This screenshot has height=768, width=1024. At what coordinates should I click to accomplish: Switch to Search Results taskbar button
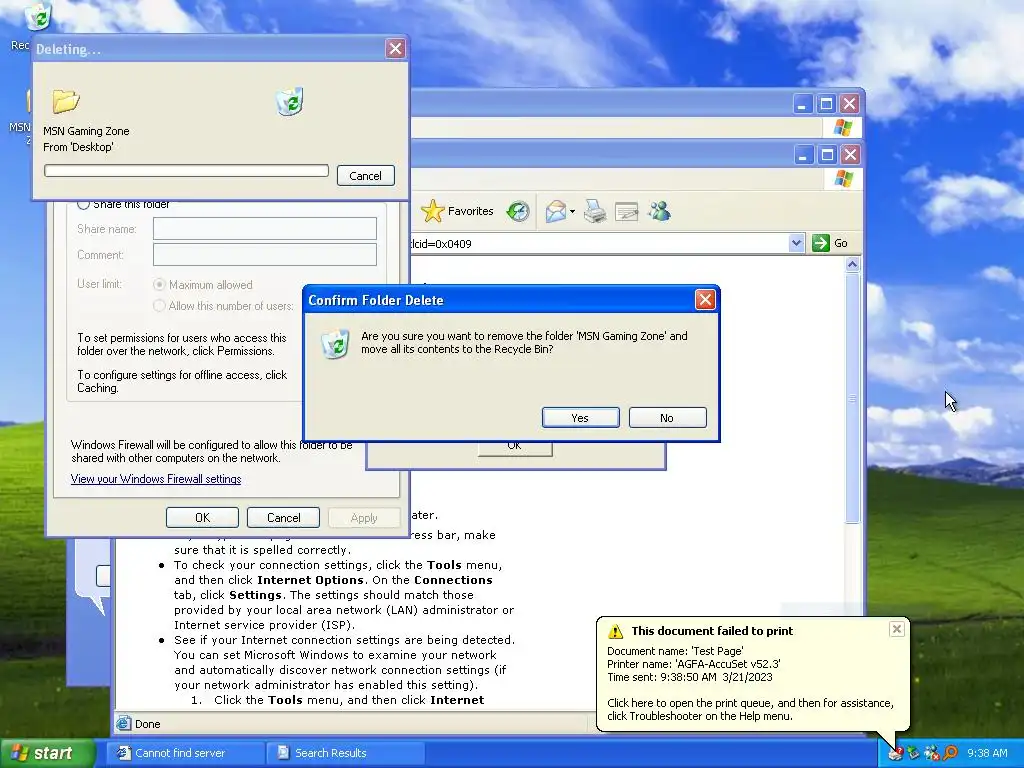point(347,753)
